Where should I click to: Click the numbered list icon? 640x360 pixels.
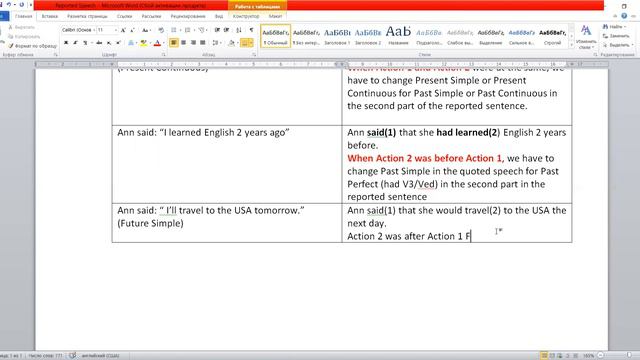(x=187, y=30)
